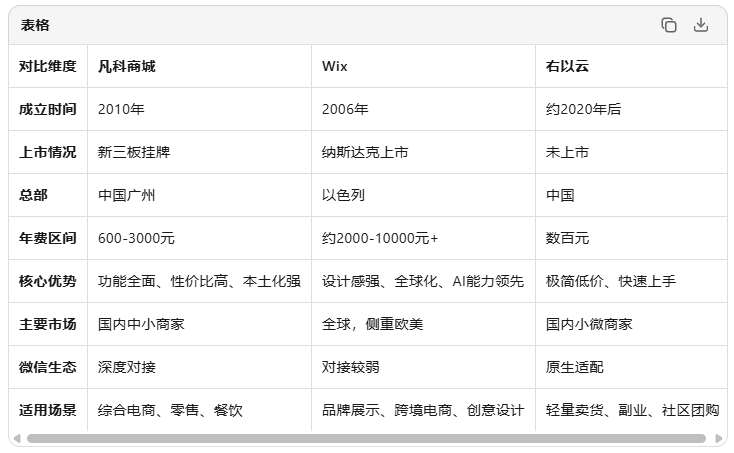The image size is (734, 453).
Task: Click the '综合电商、零售、餐饮' cell
Action: (199, 410)
